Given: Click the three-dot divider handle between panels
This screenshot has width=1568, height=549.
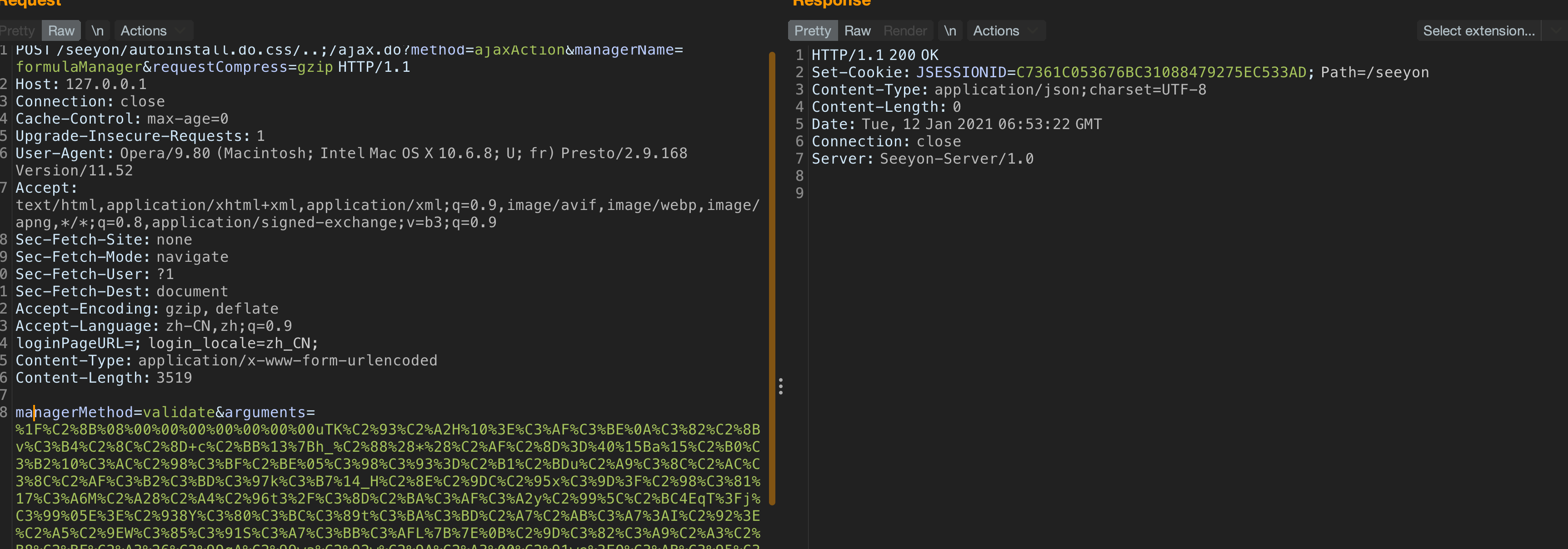Looking at the screenshot, I should pyautogui.click(x=780, y=386).
